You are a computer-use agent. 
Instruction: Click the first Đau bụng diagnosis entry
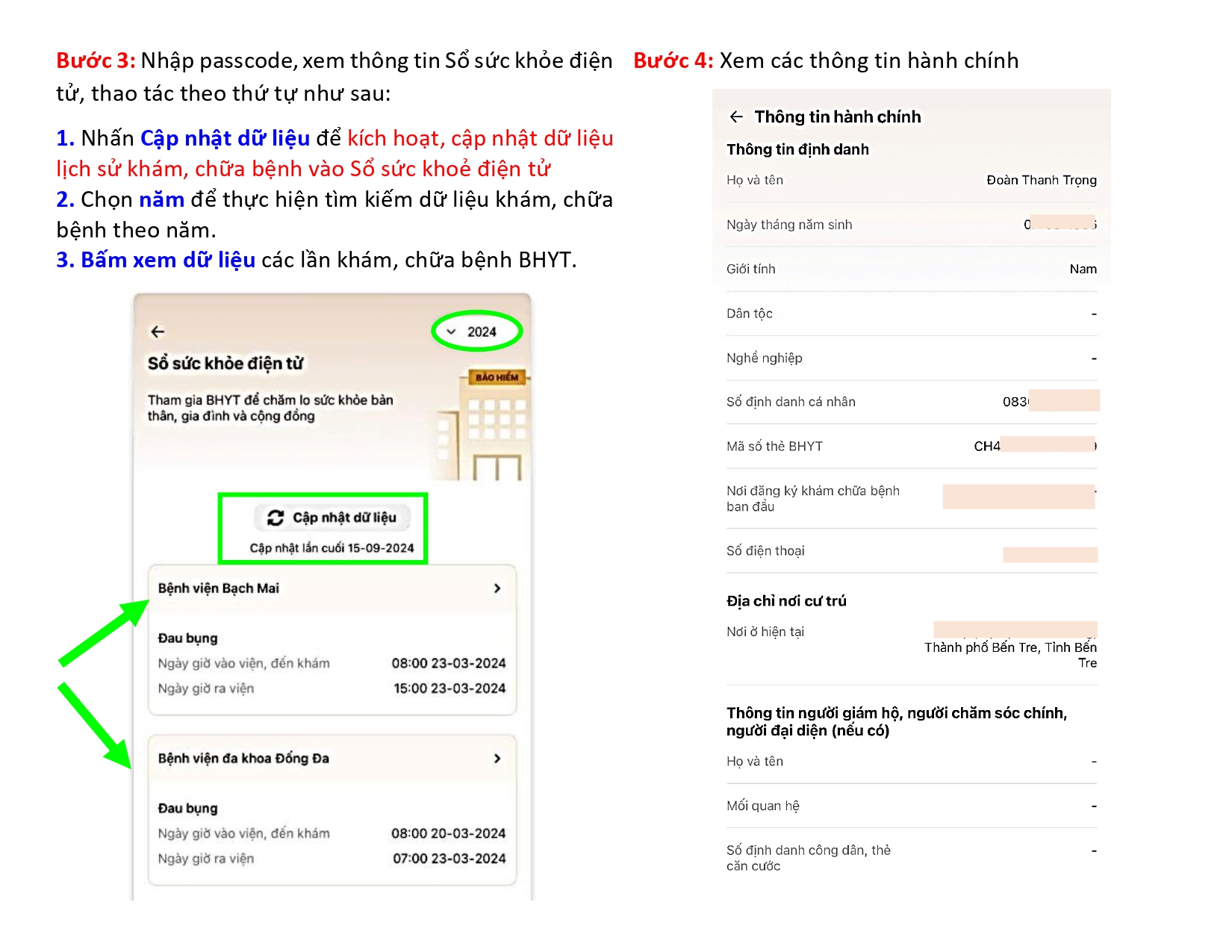tap(188, 638)
